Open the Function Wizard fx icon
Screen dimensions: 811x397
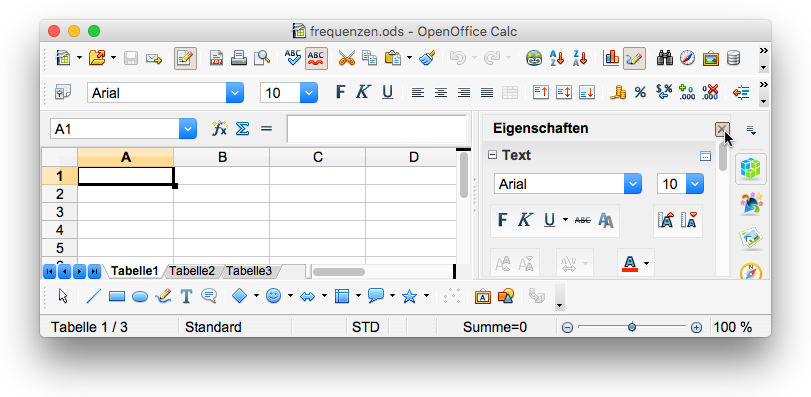219,128
